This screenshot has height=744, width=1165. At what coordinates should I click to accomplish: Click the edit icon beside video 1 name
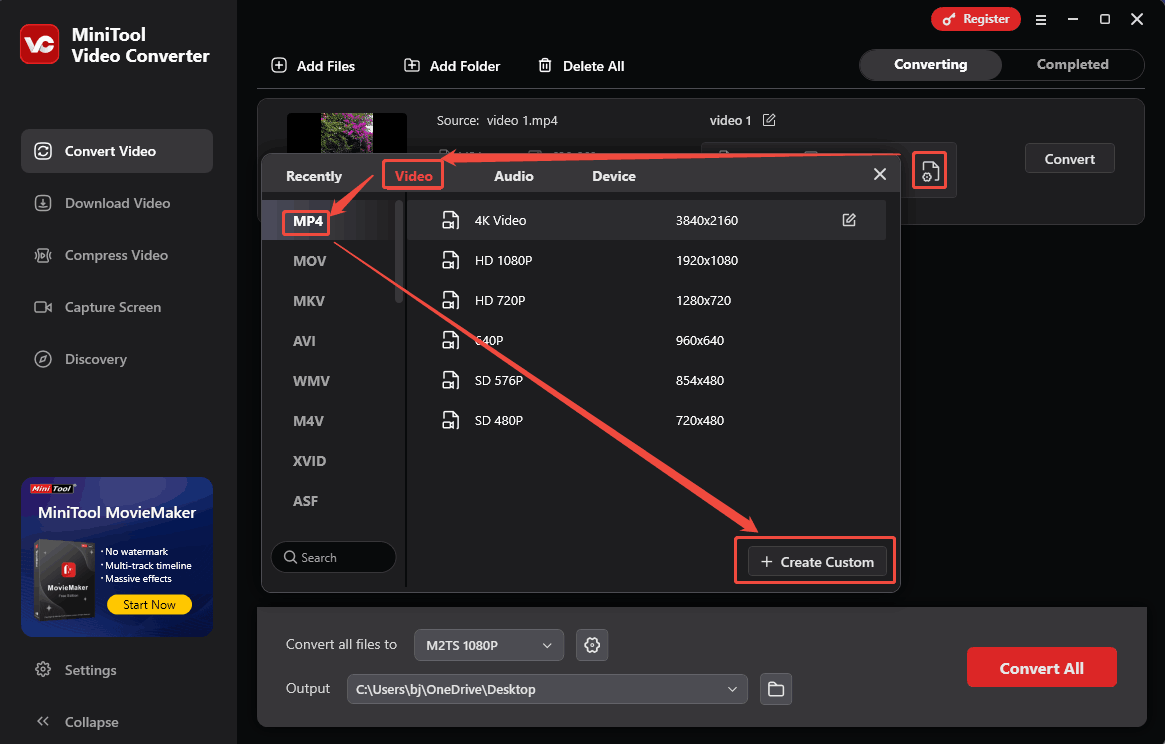pyautogui.click(x=769, y=120)
